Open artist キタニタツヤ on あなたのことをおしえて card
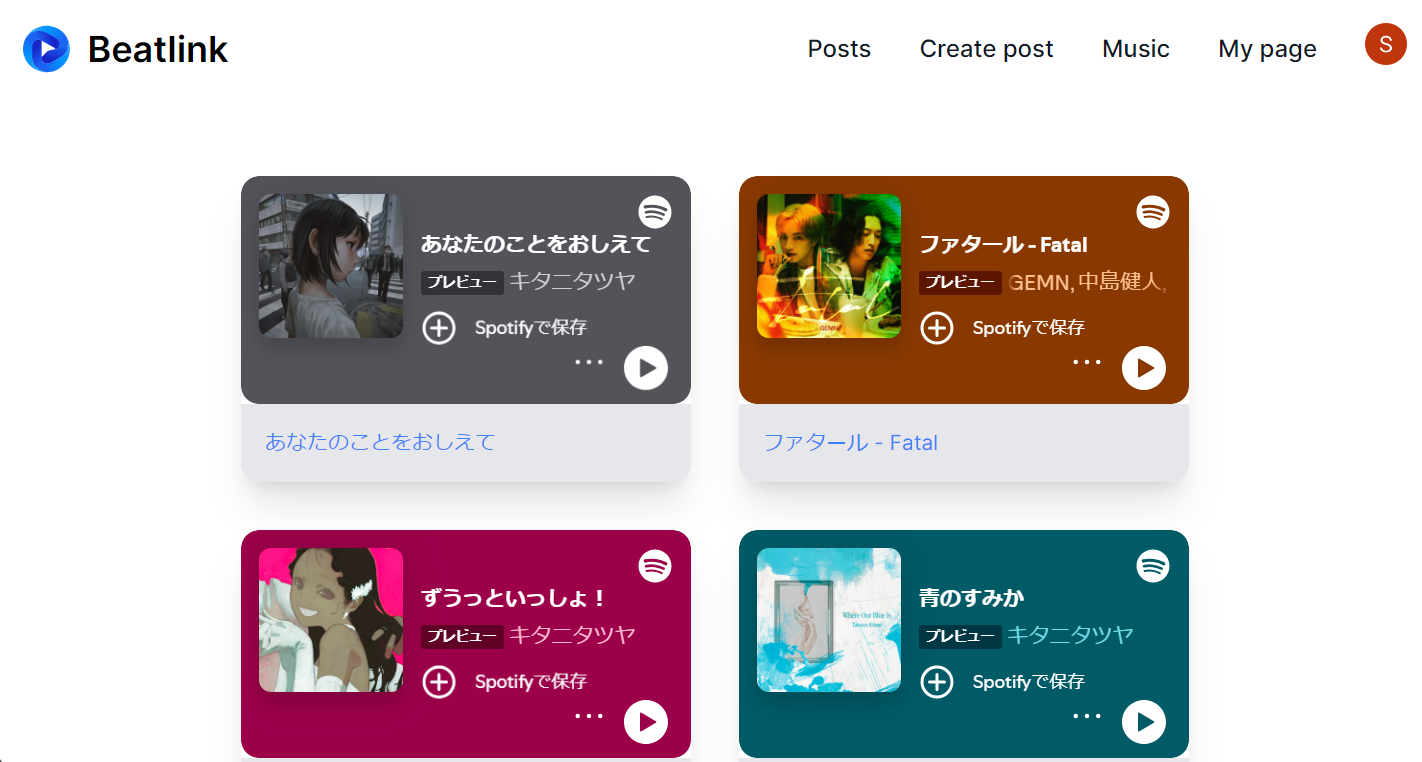This screenshot has width=1422, height=762. coord(573,281)
